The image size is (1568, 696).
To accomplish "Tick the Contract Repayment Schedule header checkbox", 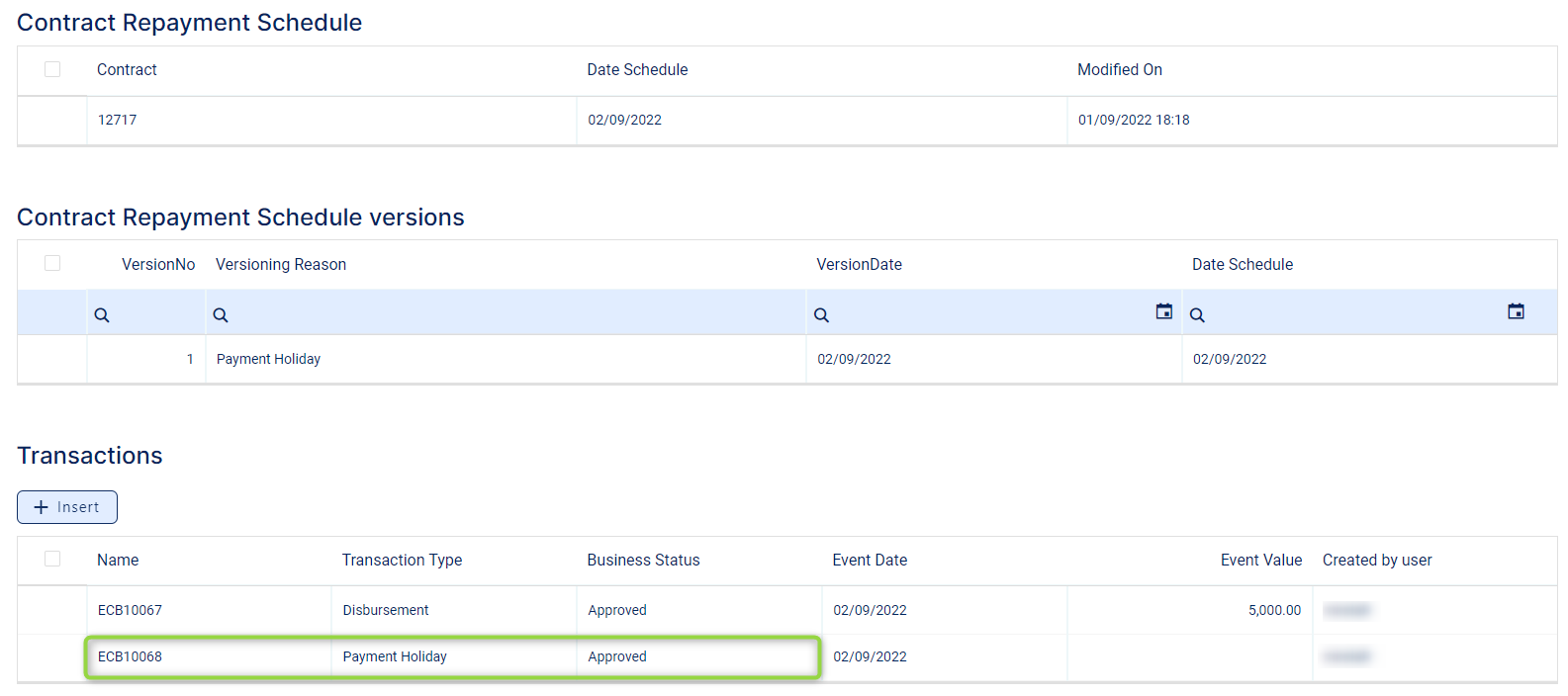I will coord(52,69).
